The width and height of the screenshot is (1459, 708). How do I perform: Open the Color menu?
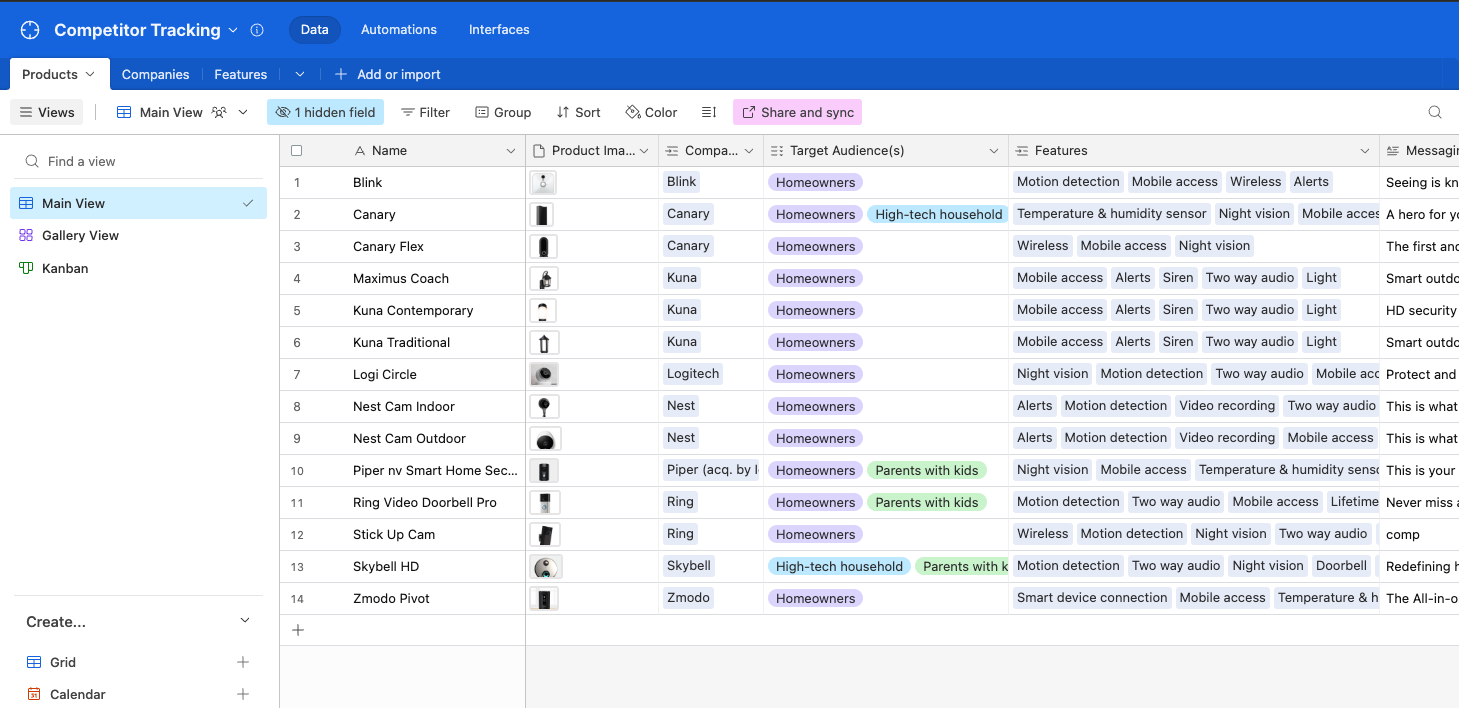click(x=651, y=112)
